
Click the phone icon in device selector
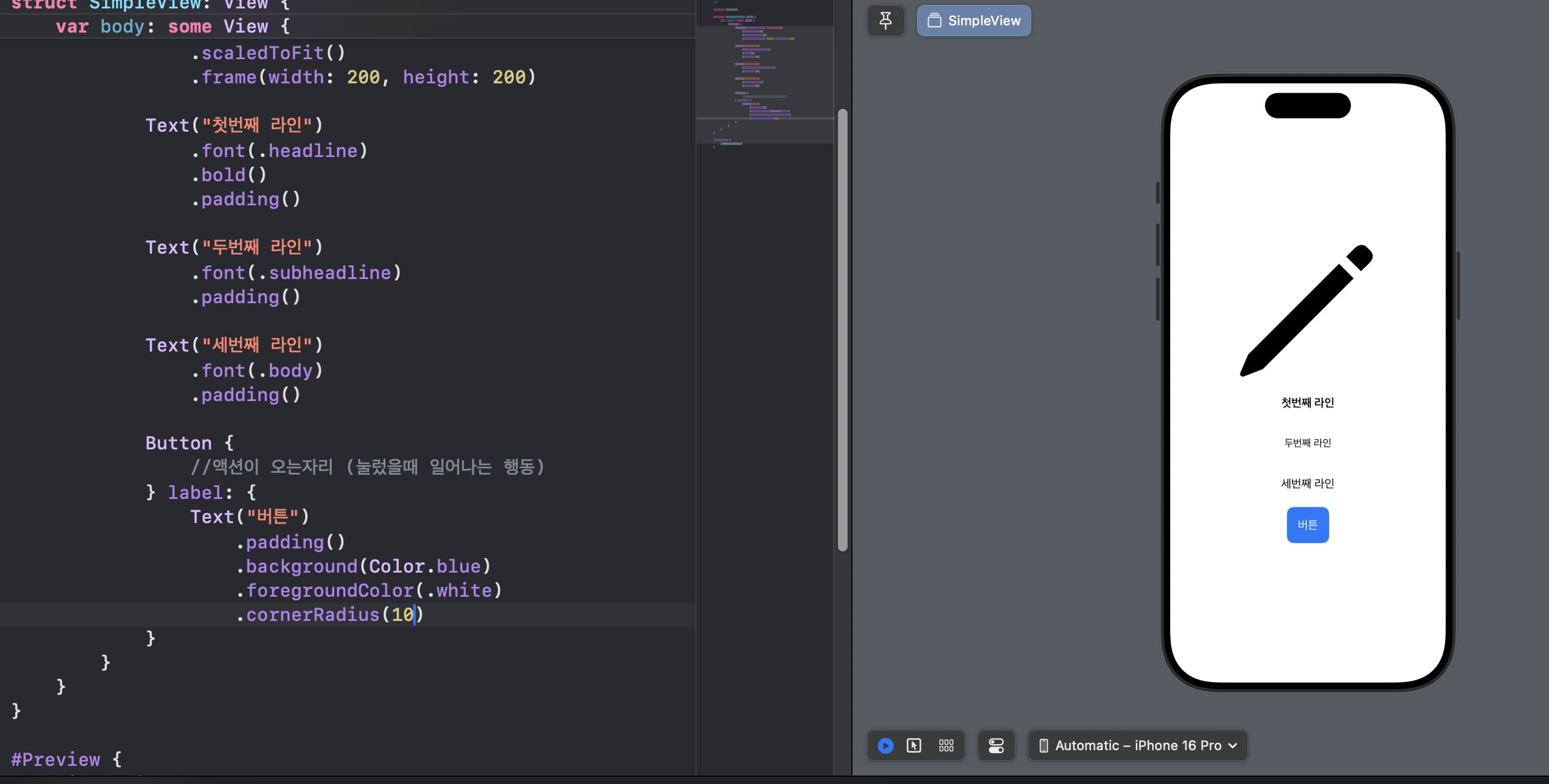click(x=1043, y=745)
